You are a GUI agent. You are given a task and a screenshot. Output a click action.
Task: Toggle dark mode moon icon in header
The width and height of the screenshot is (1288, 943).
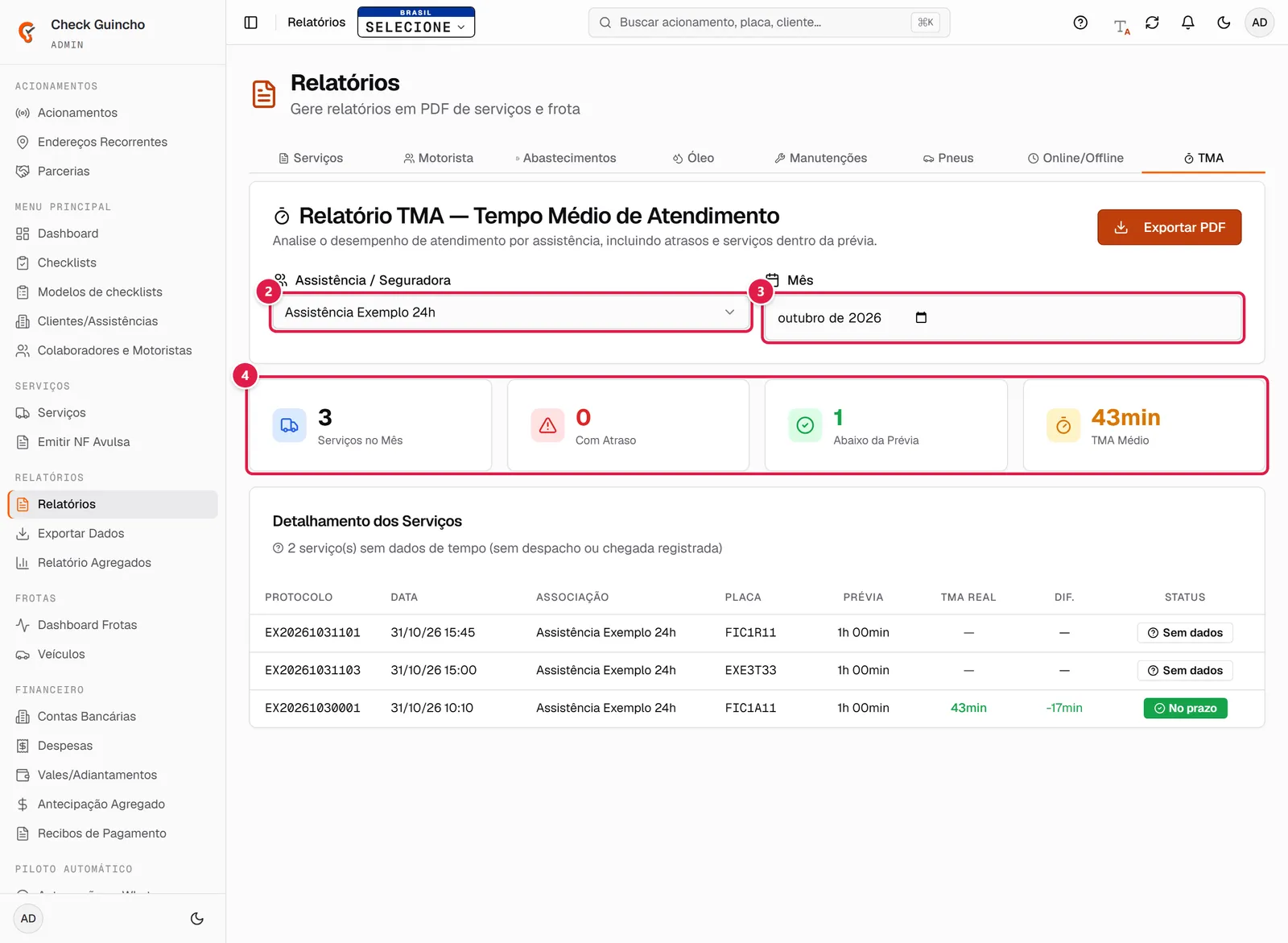pyautogui.click(x=1224, y=23)
